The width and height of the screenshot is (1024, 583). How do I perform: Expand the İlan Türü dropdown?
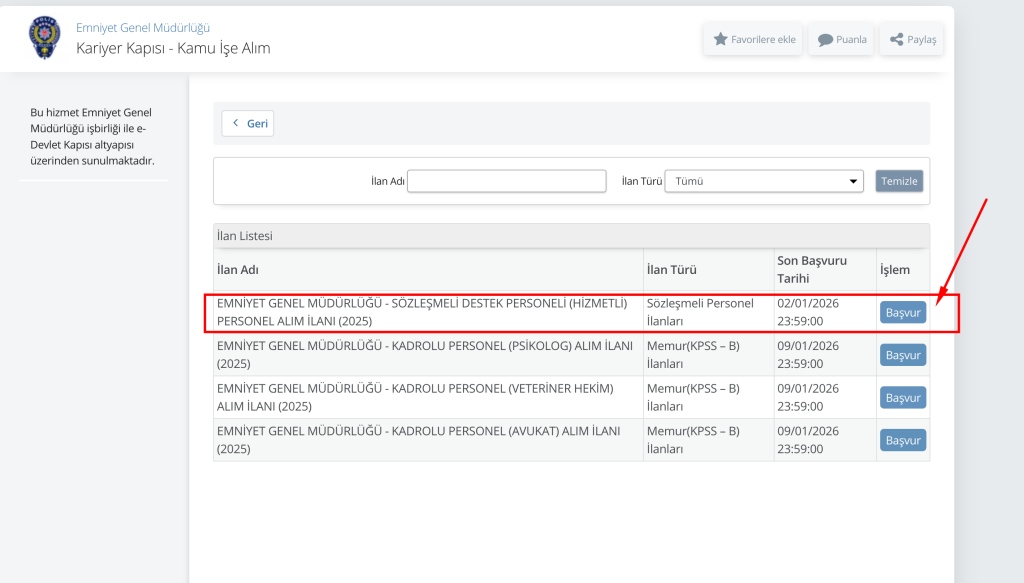click(x=764, y=181)
